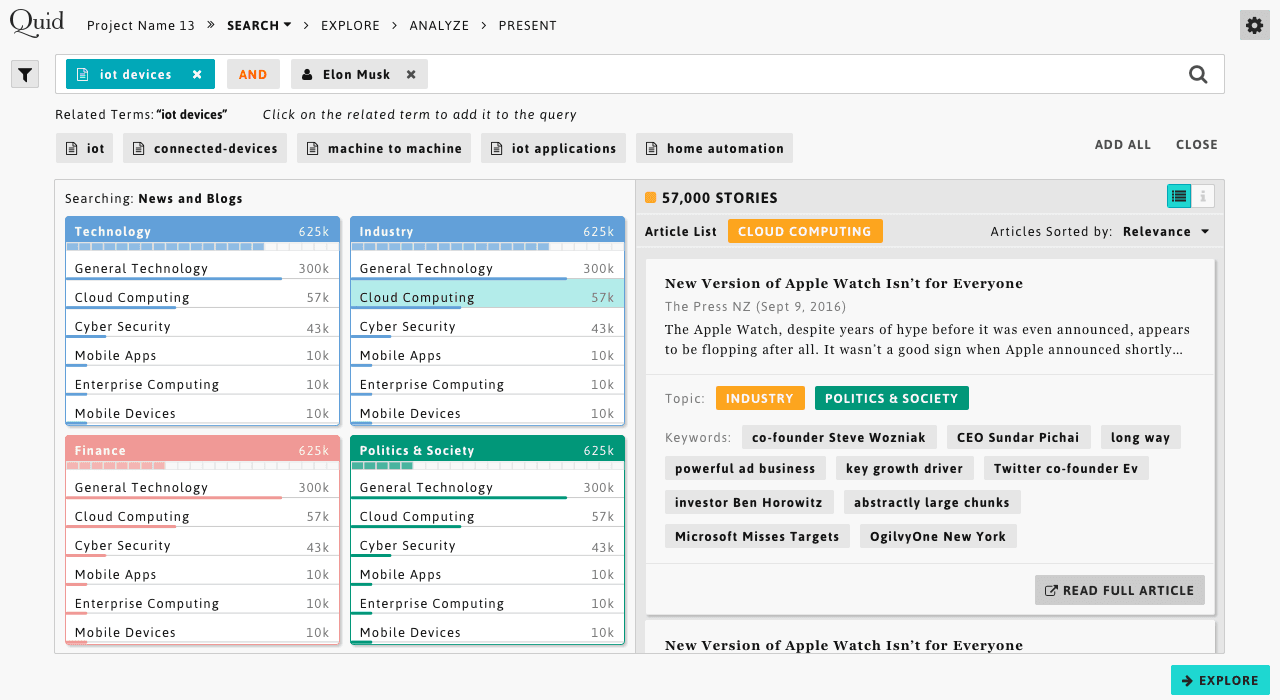Click keyword abstractly large chunks
The image size is (1280, 700).
[932, 502]
